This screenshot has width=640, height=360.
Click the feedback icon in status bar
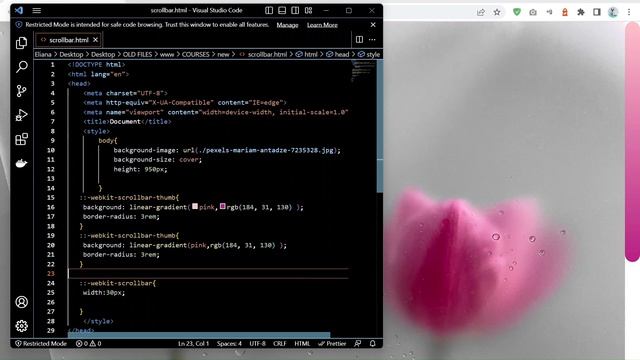click(x=358, y=344)
